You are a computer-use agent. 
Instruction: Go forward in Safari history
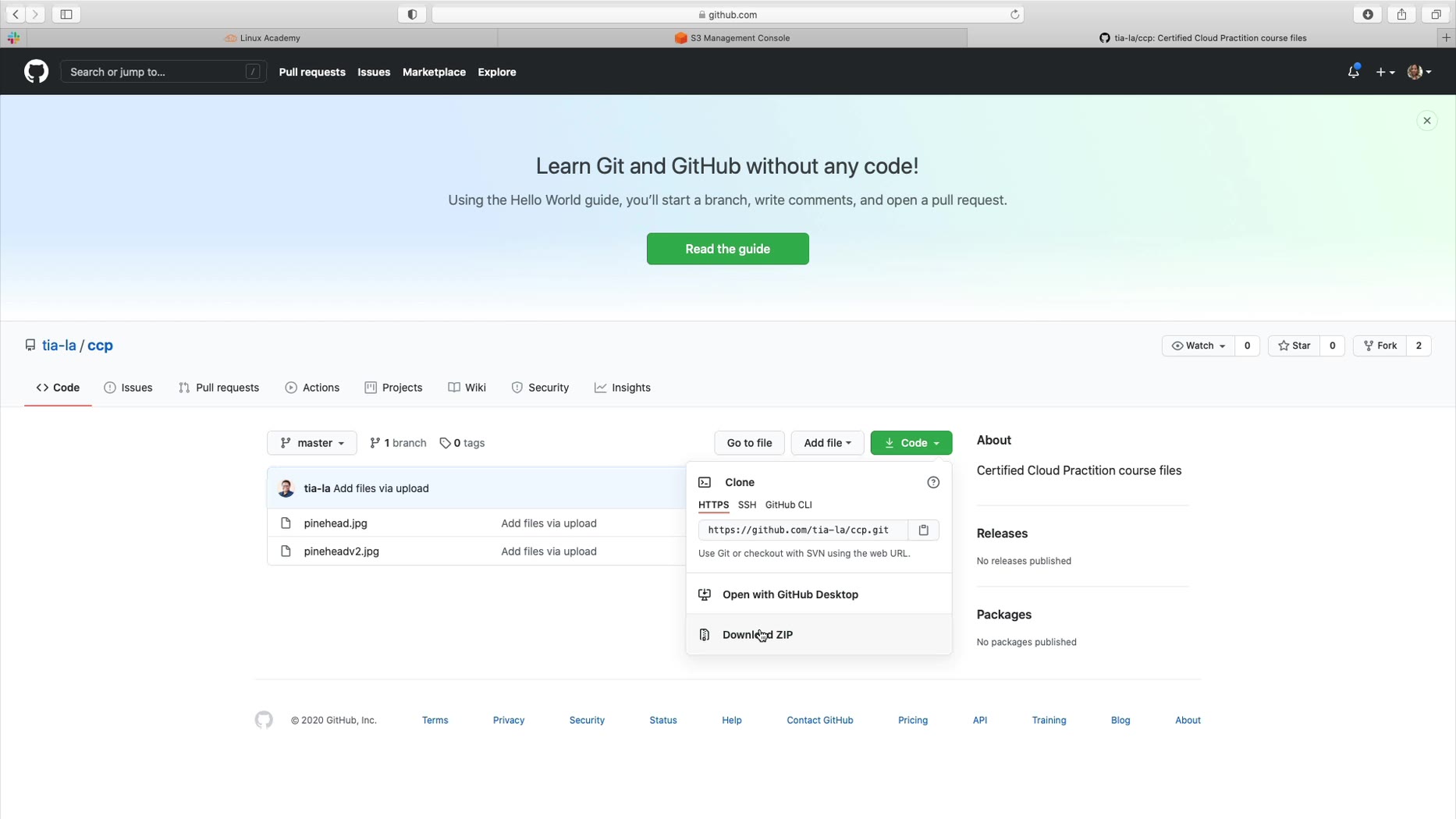35,14
